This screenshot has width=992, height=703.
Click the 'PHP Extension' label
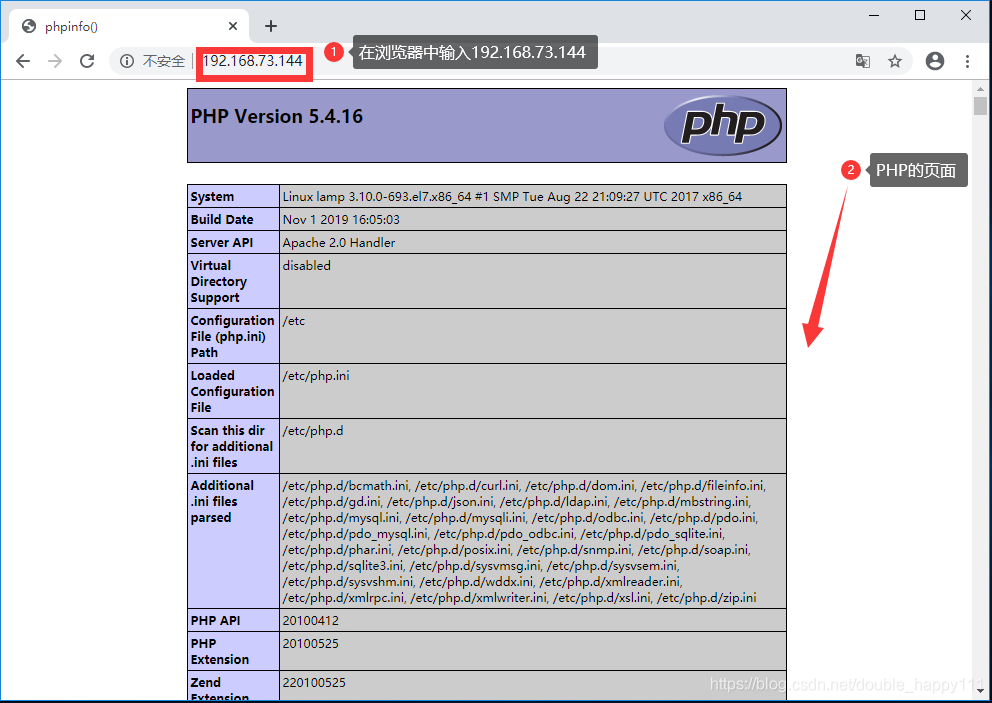click(220, 652)
